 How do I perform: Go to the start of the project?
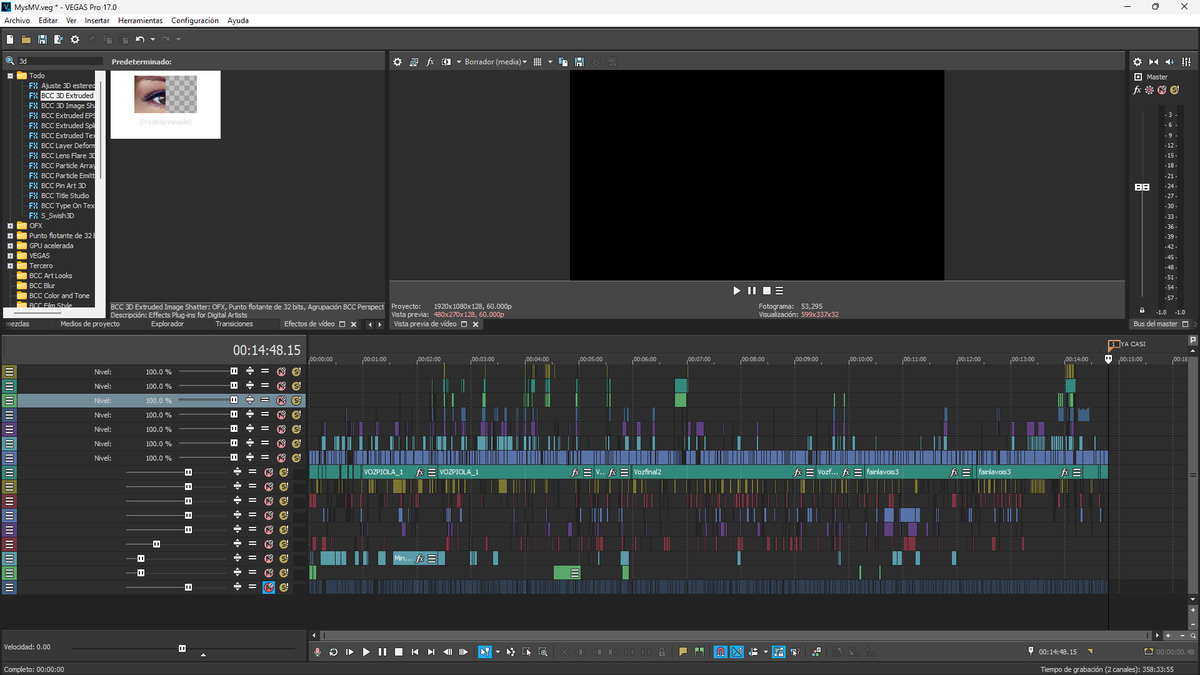415,651
